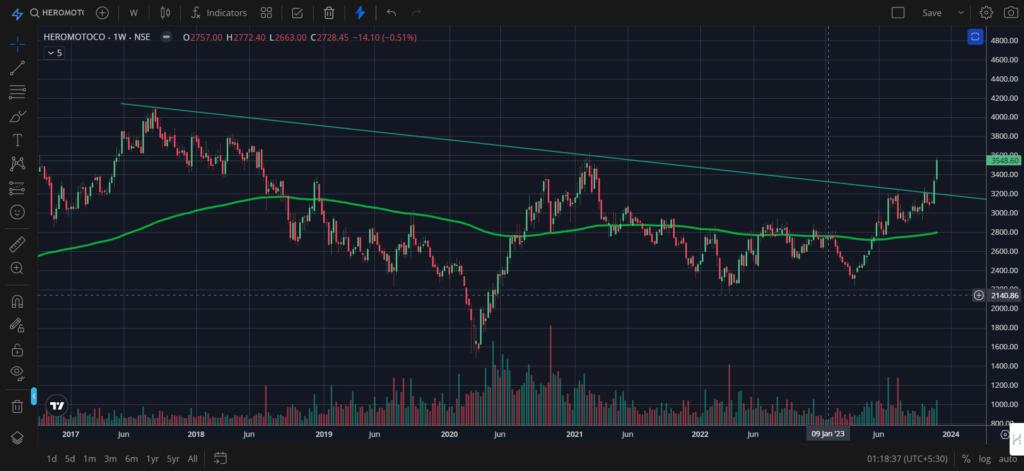Toggle stay in drawing mode pencil-lock
The width and height of the screenshot is (1024, 471).
pyautogui.click(x=18, y=325)
